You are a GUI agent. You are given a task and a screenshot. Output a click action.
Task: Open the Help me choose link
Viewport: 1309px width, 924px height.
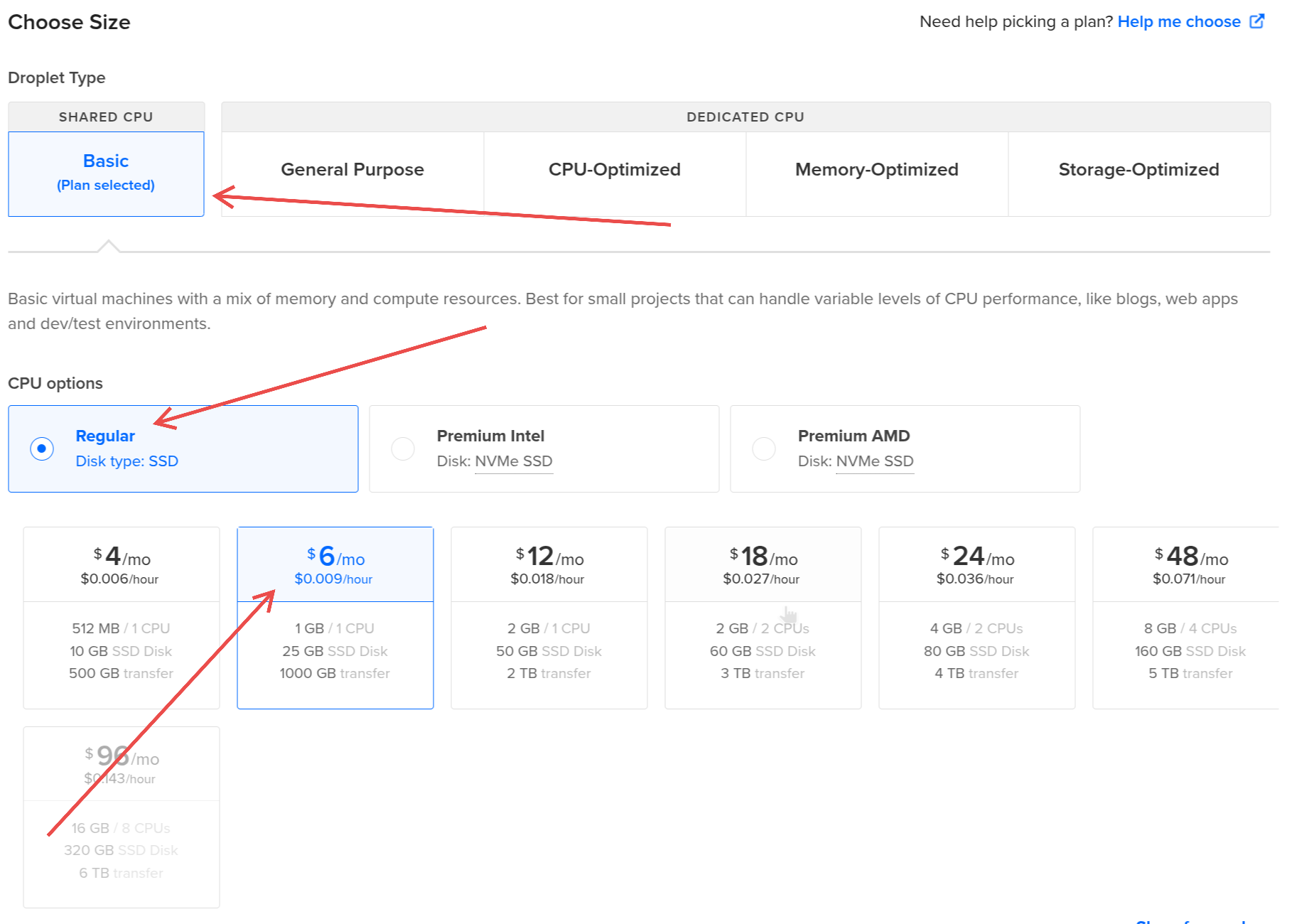click(x=1178, y=22)
